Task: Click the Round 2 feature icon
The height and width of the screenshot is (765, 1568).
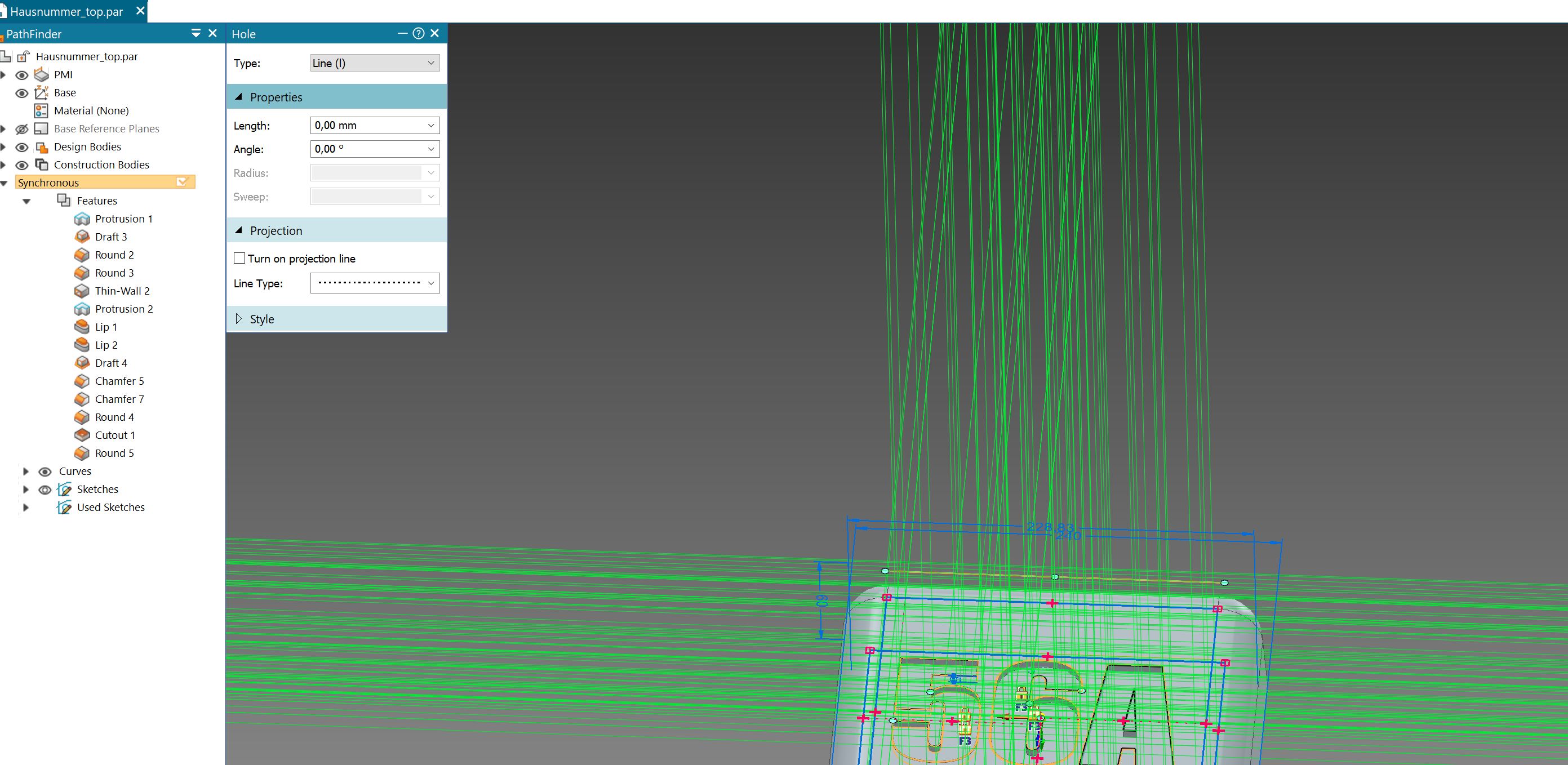Action: click(x=82, y=255)
